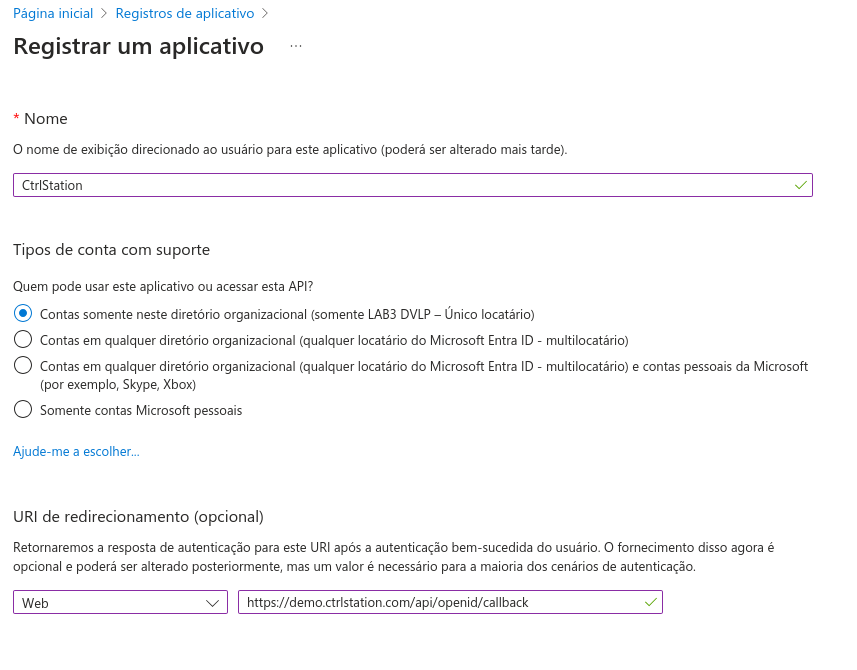The image size is (857, 670).
Task: Click the chevron after Registros de aplicativo breadcrumb
Action: (x=264, y=14)
